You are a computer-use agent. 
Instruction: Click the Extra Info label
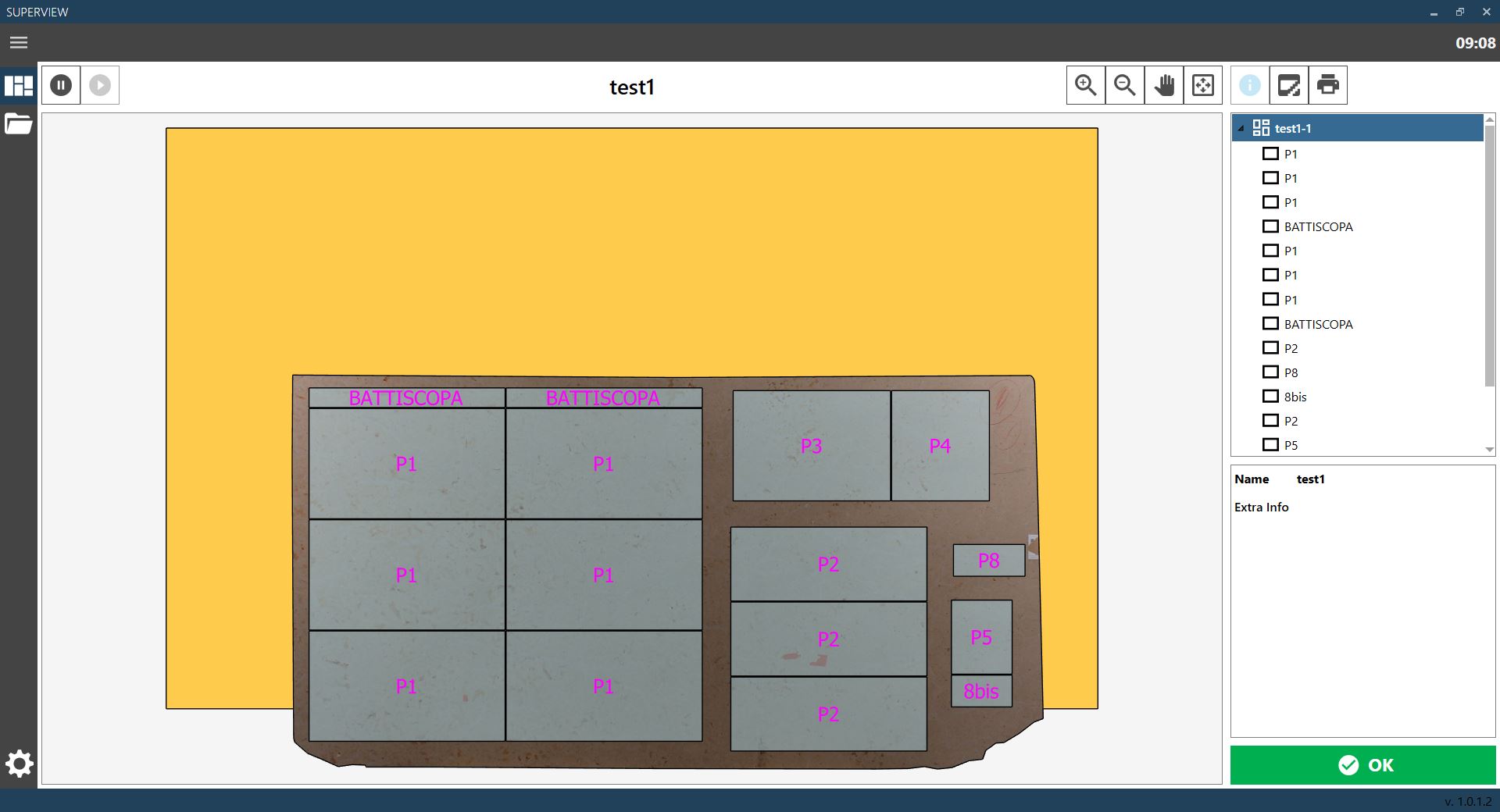pos(1261,507)
